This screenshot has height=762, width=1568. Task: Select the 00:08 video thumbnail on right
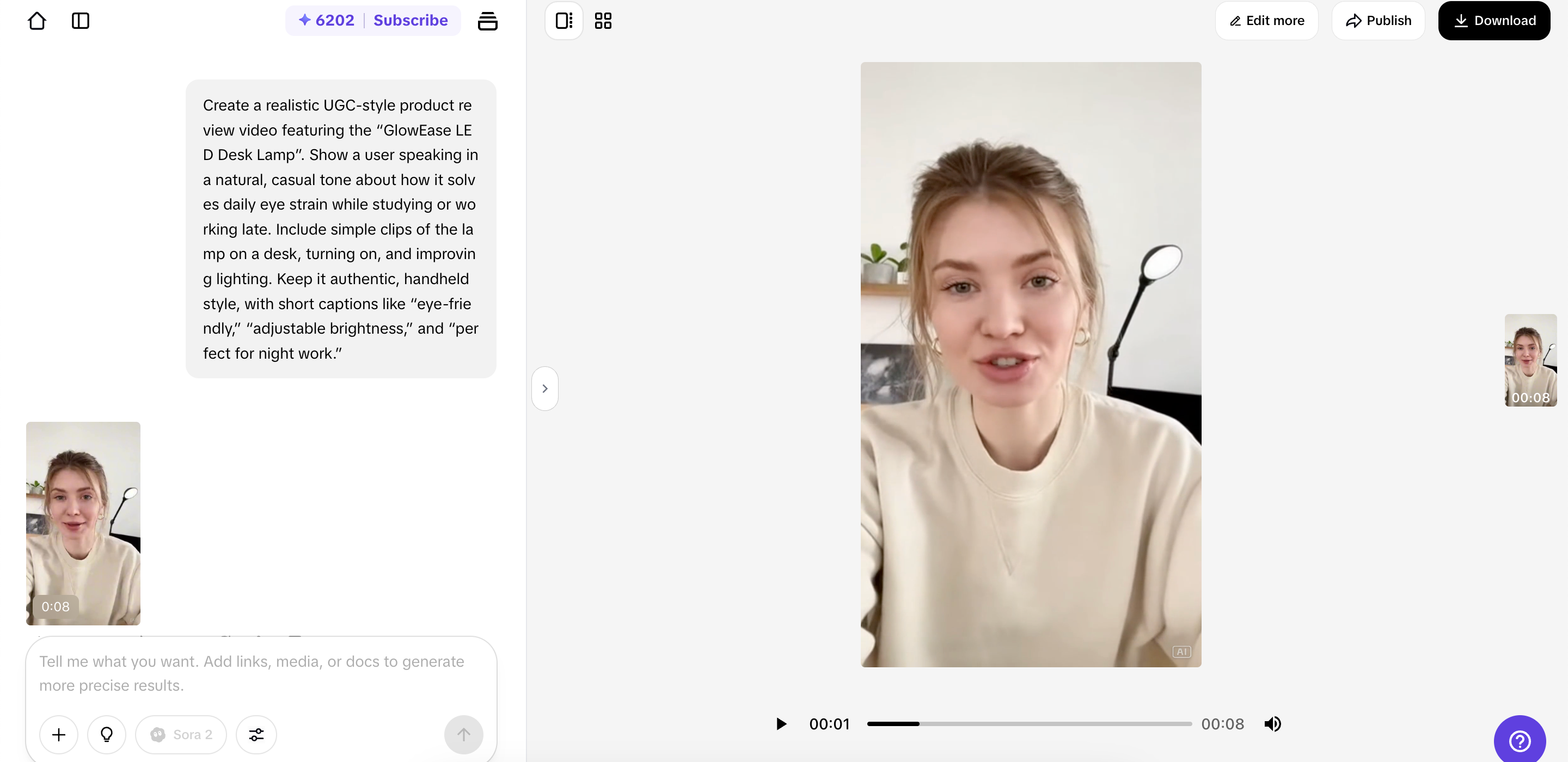(1530, 360)
